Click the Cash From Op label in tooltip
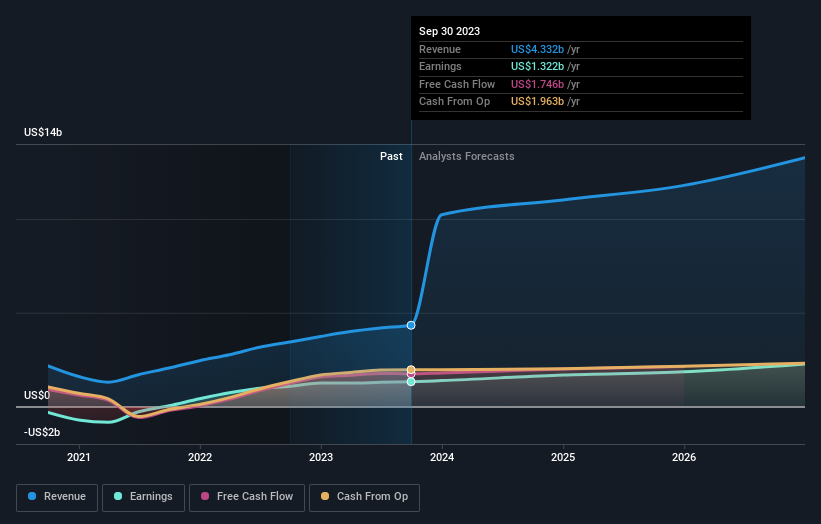 pyautogui.click(x=454, y=102)
